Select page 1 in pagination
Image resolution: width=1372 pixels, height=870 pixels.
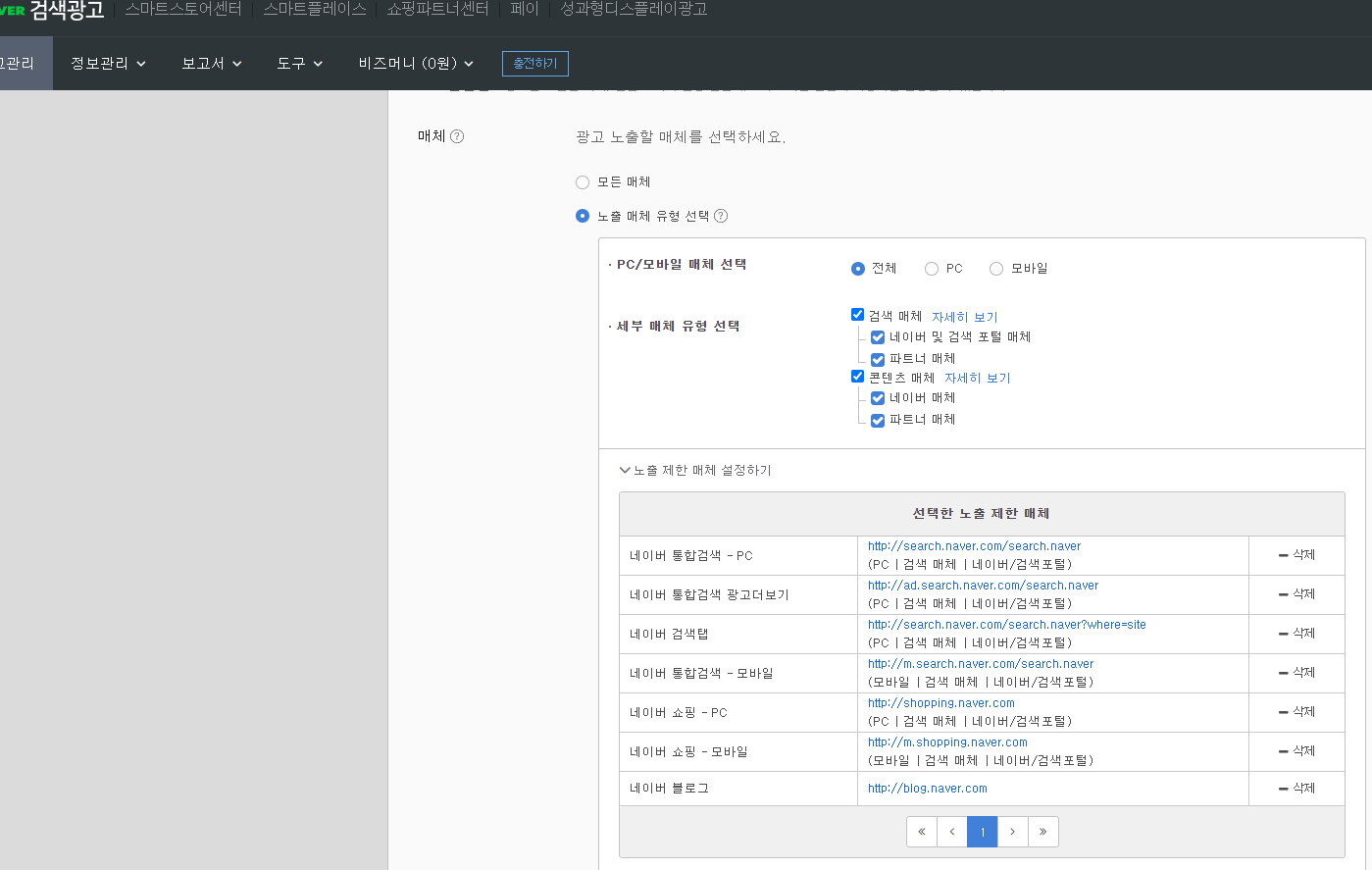point(983,832)
